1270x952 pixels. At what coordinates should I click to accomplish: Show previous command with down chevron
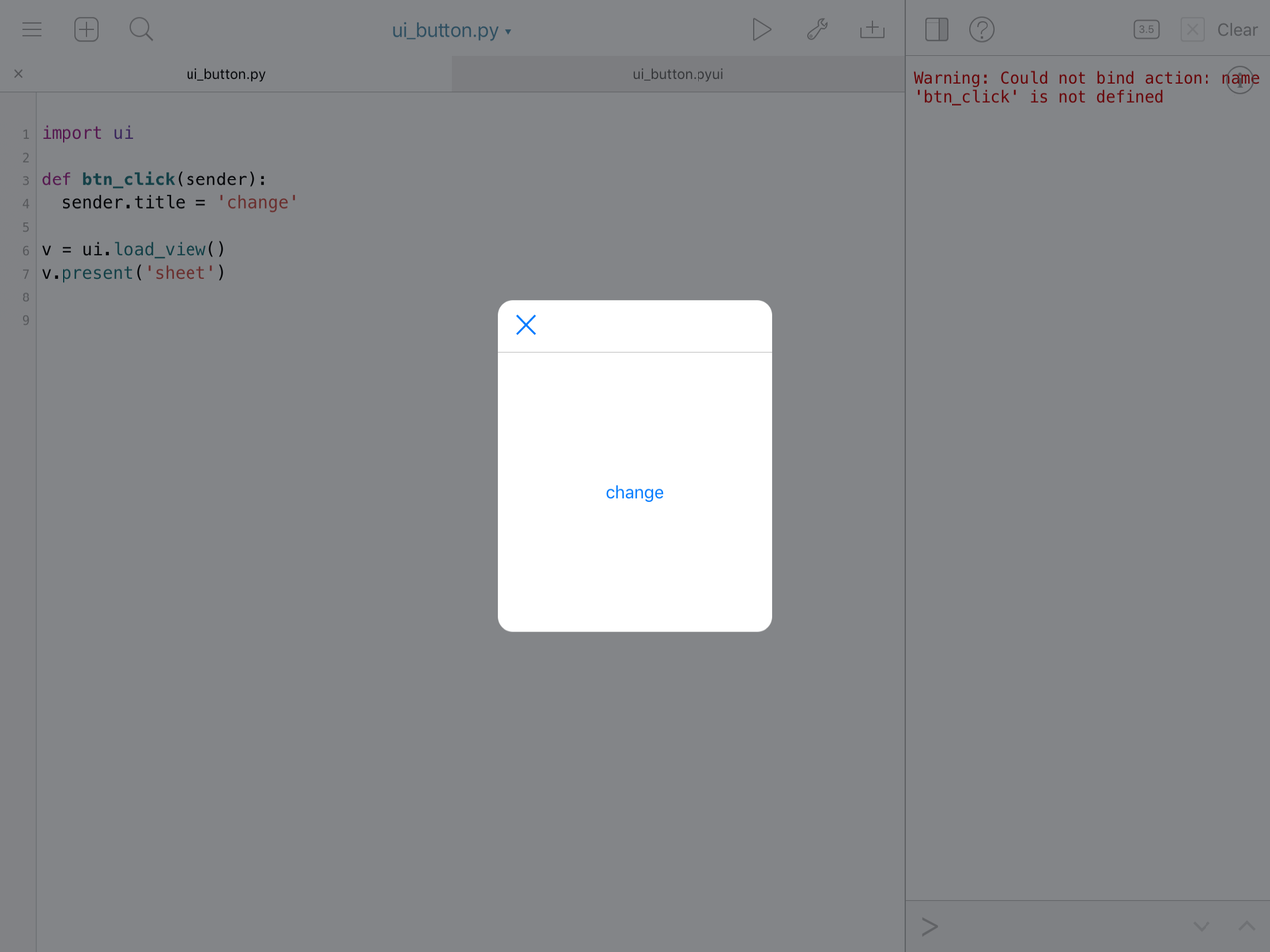(x=1202, y=927)
